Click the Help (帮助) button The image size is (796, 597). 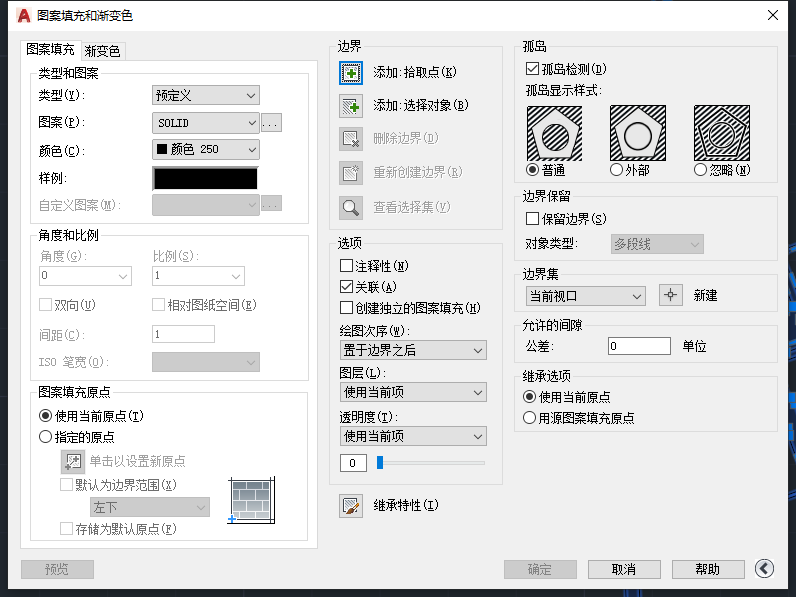click(x=708, y=569)
